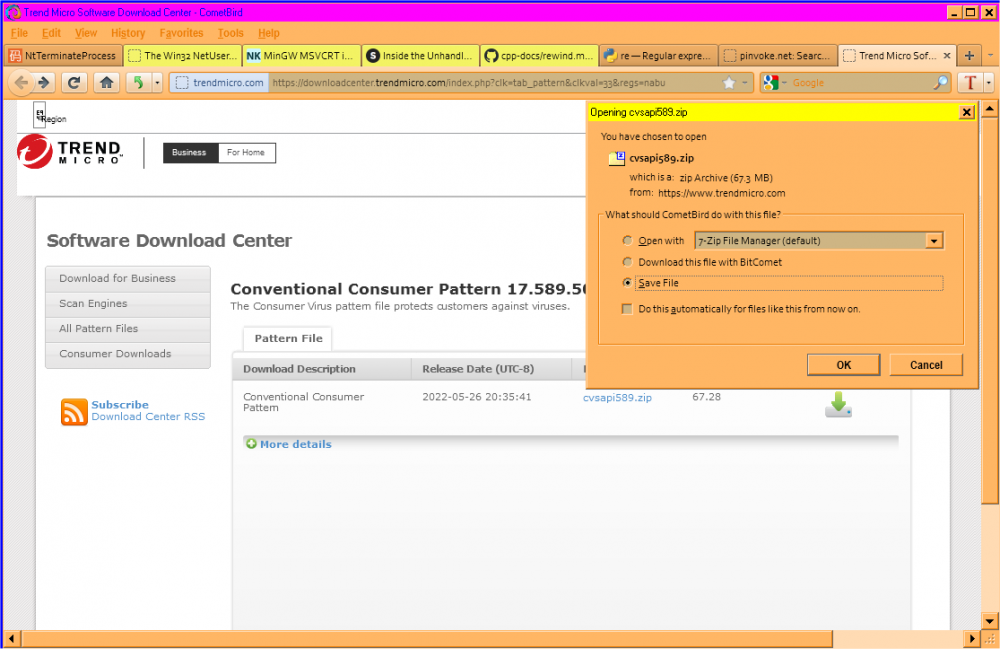The width and height of the screenshot is (1000, 649).
Task: Open the History menu
Action: click(x=128, y=33)
